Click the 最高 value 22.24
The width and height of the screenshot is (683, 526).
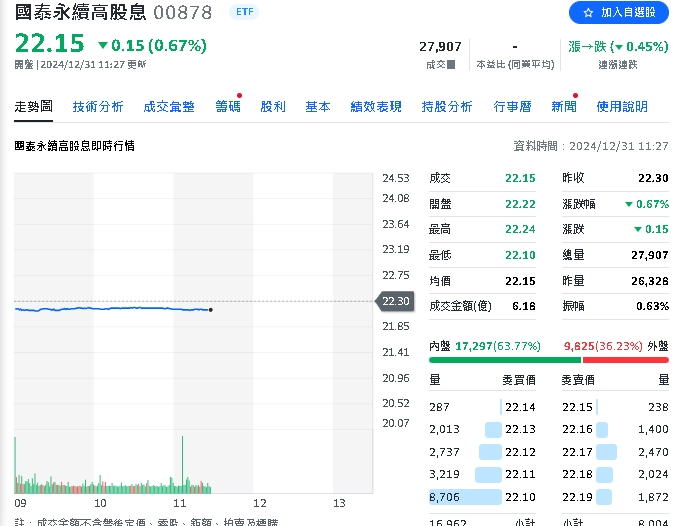[520, 229]
